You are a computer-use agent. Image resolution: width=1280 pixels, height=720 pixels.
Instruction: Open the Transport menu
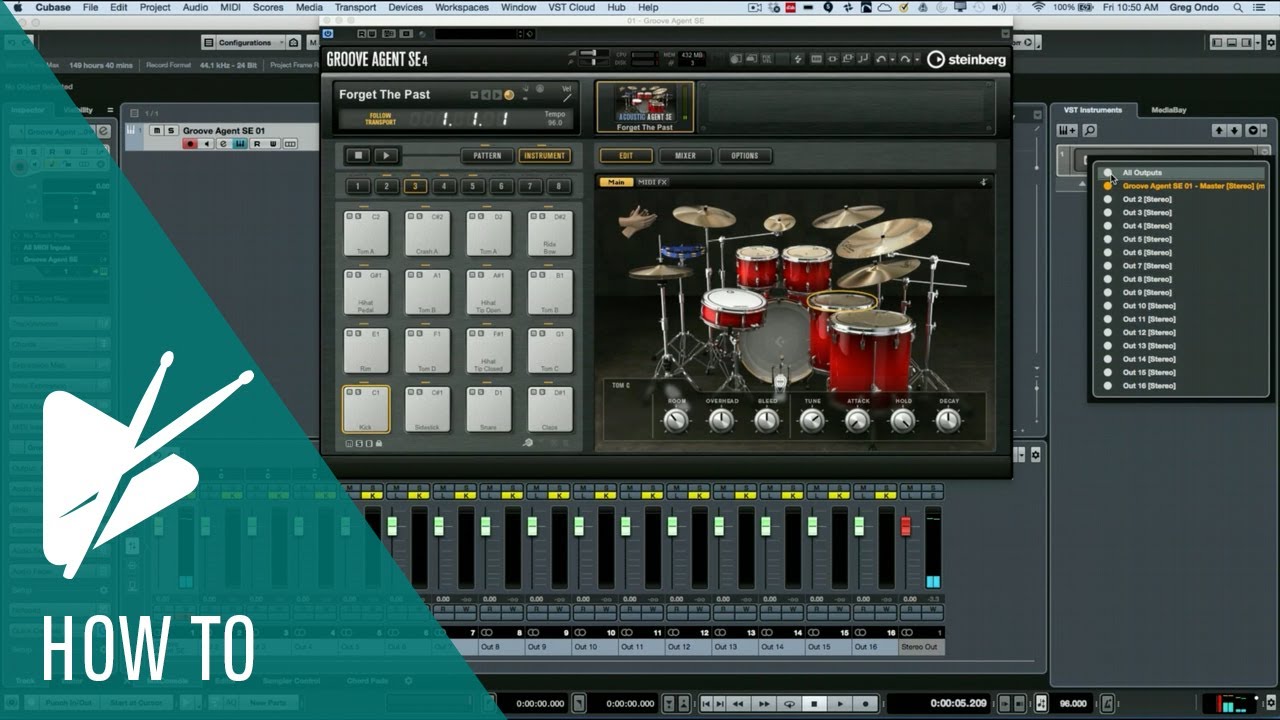(355, 7)
